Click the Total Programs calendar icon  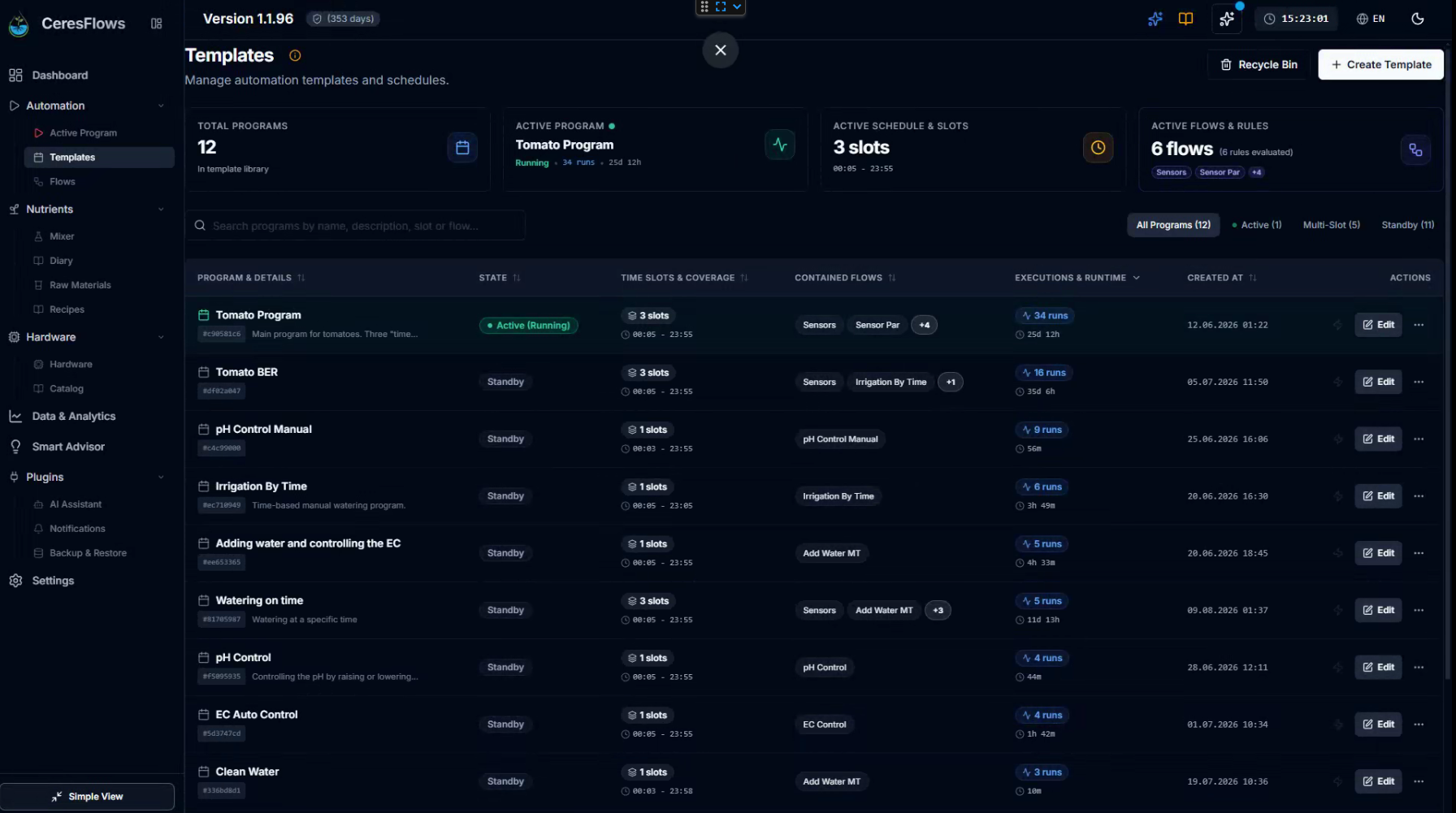[x=462, y=147]
